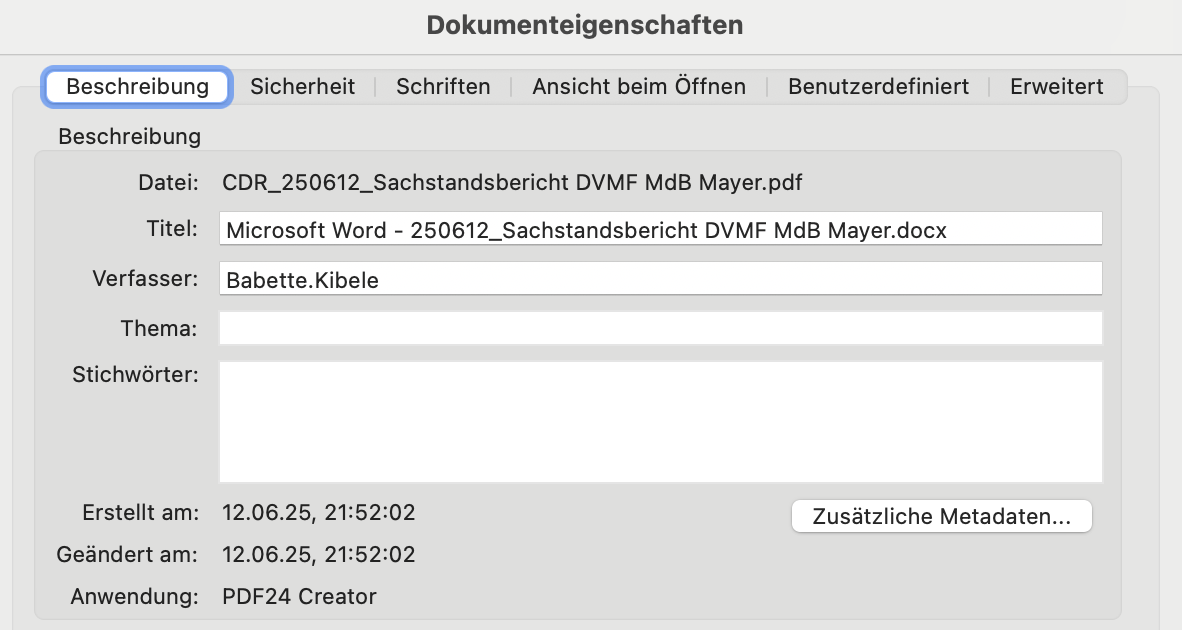
Task: Open the Schriften tab
Action: [443, 86]
